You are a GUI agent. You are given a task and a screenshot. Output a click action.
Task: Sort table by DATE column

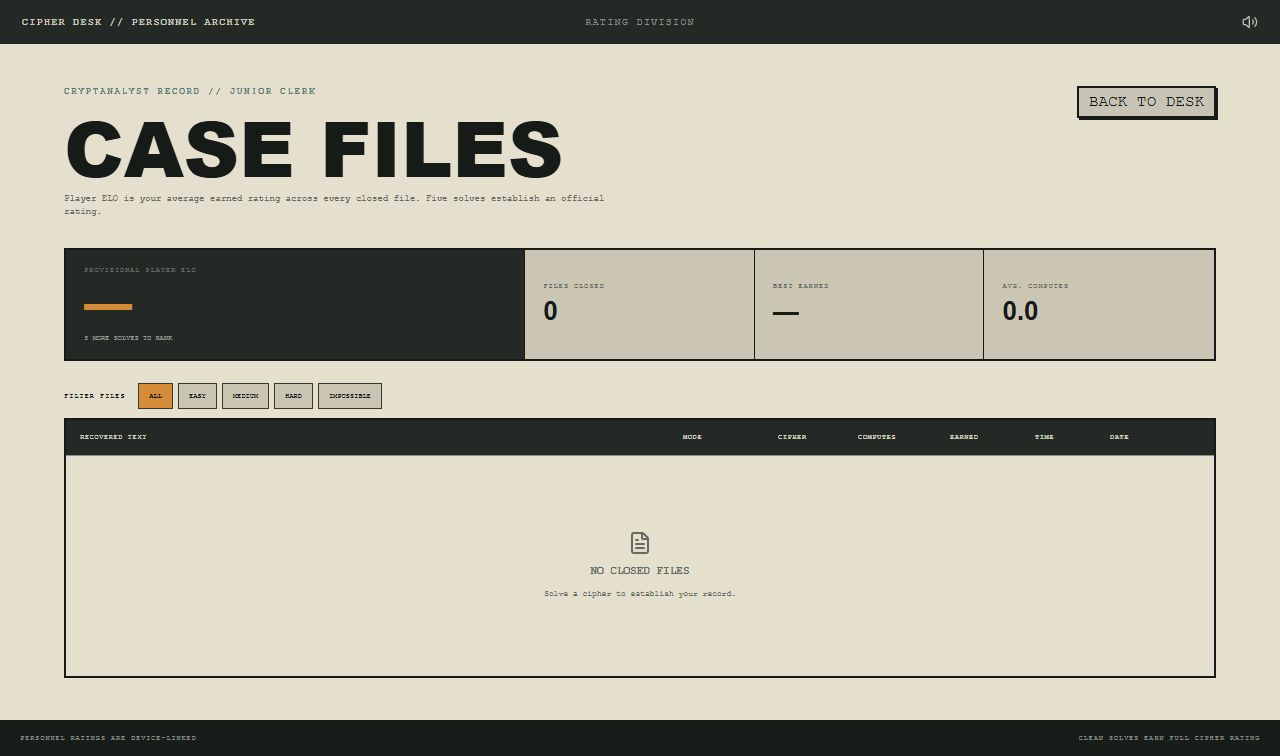tap(1119, 437)
